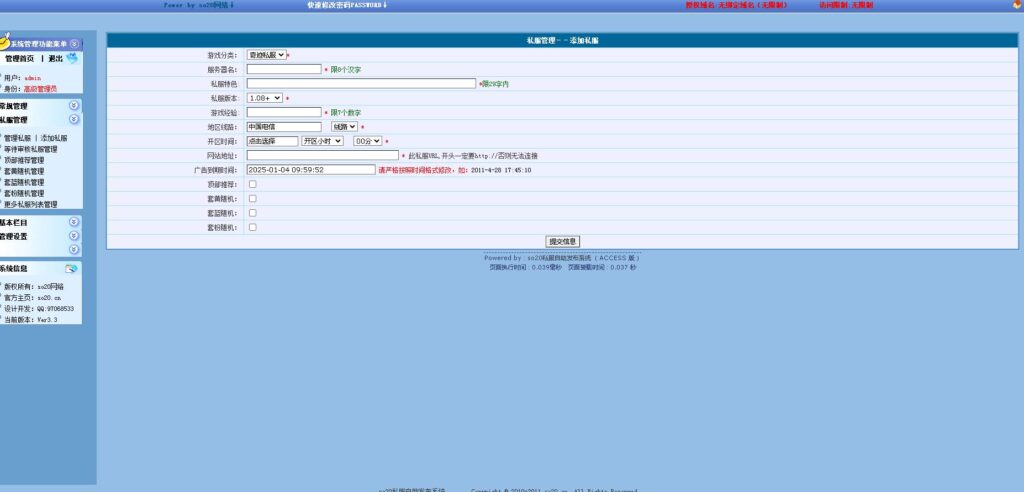Open the 开区小时 dropdown

322,141
